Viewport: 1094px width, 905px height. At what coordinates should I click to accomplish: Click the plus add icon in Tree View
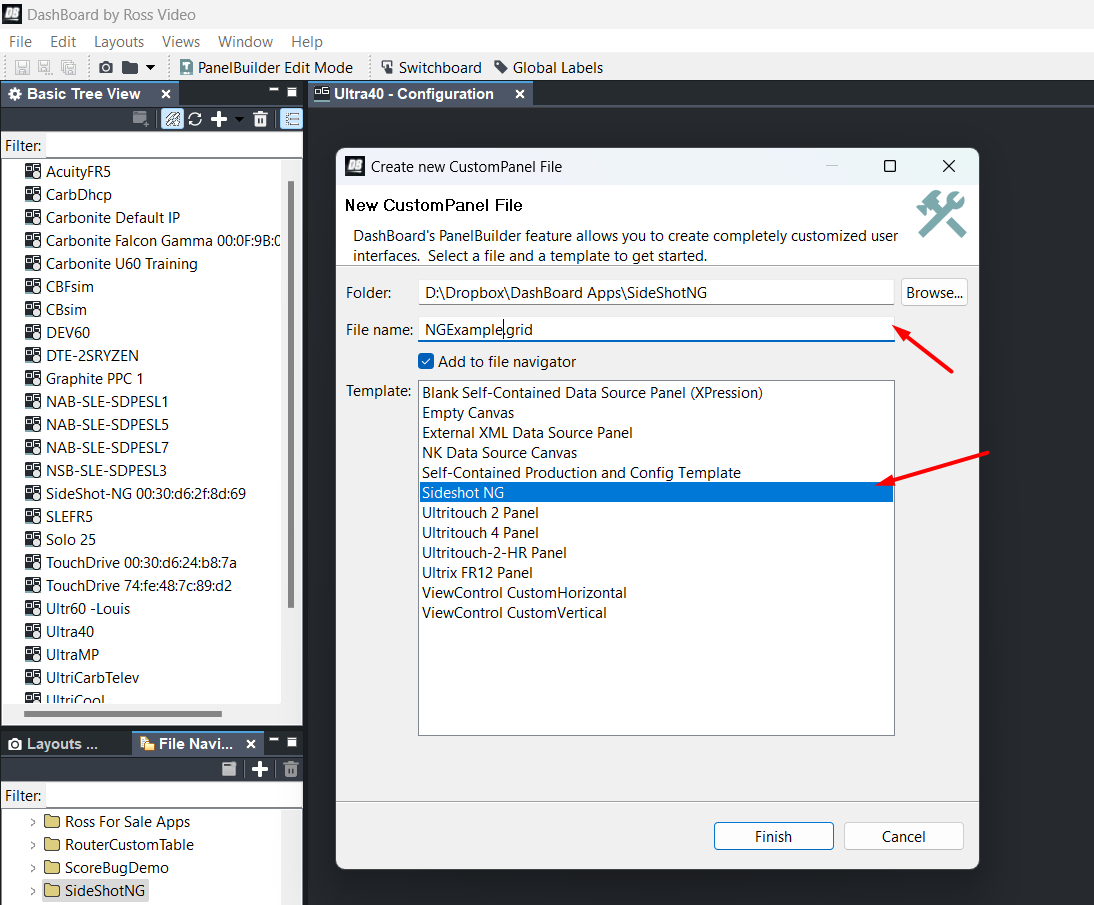219,119
